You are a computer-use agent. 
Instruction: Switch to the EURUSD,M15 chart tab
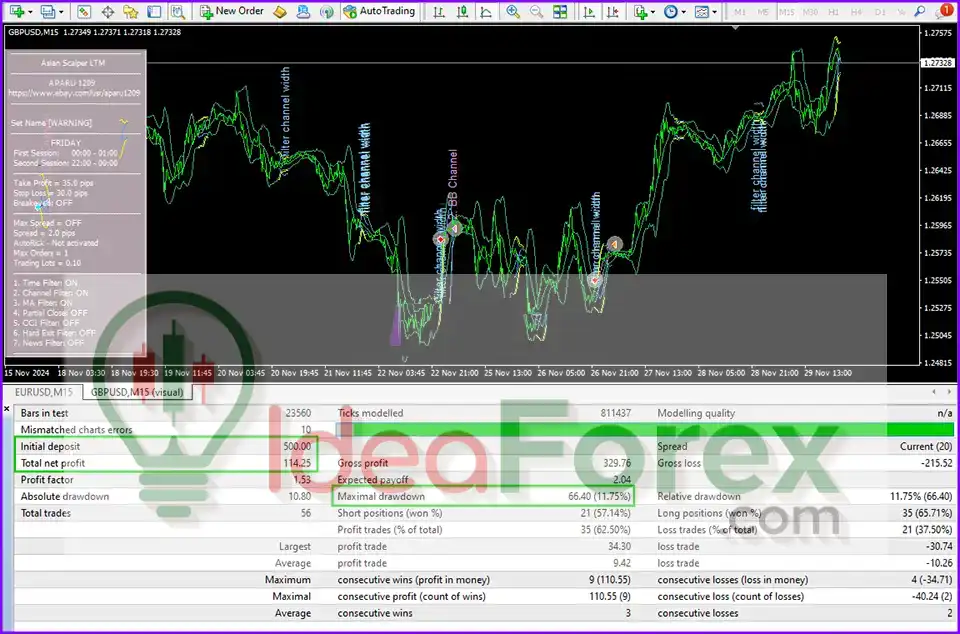[43, 392]
